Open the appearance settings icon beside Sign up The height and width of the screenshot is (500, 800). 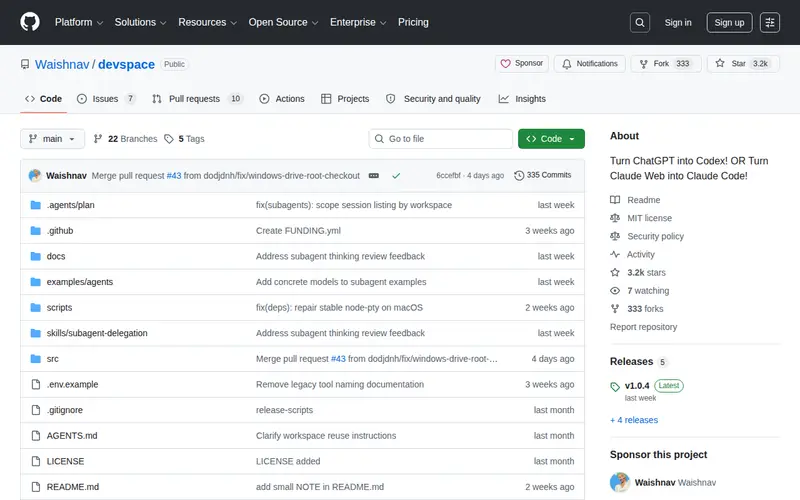pyautogui.click(x=769, y=22)
